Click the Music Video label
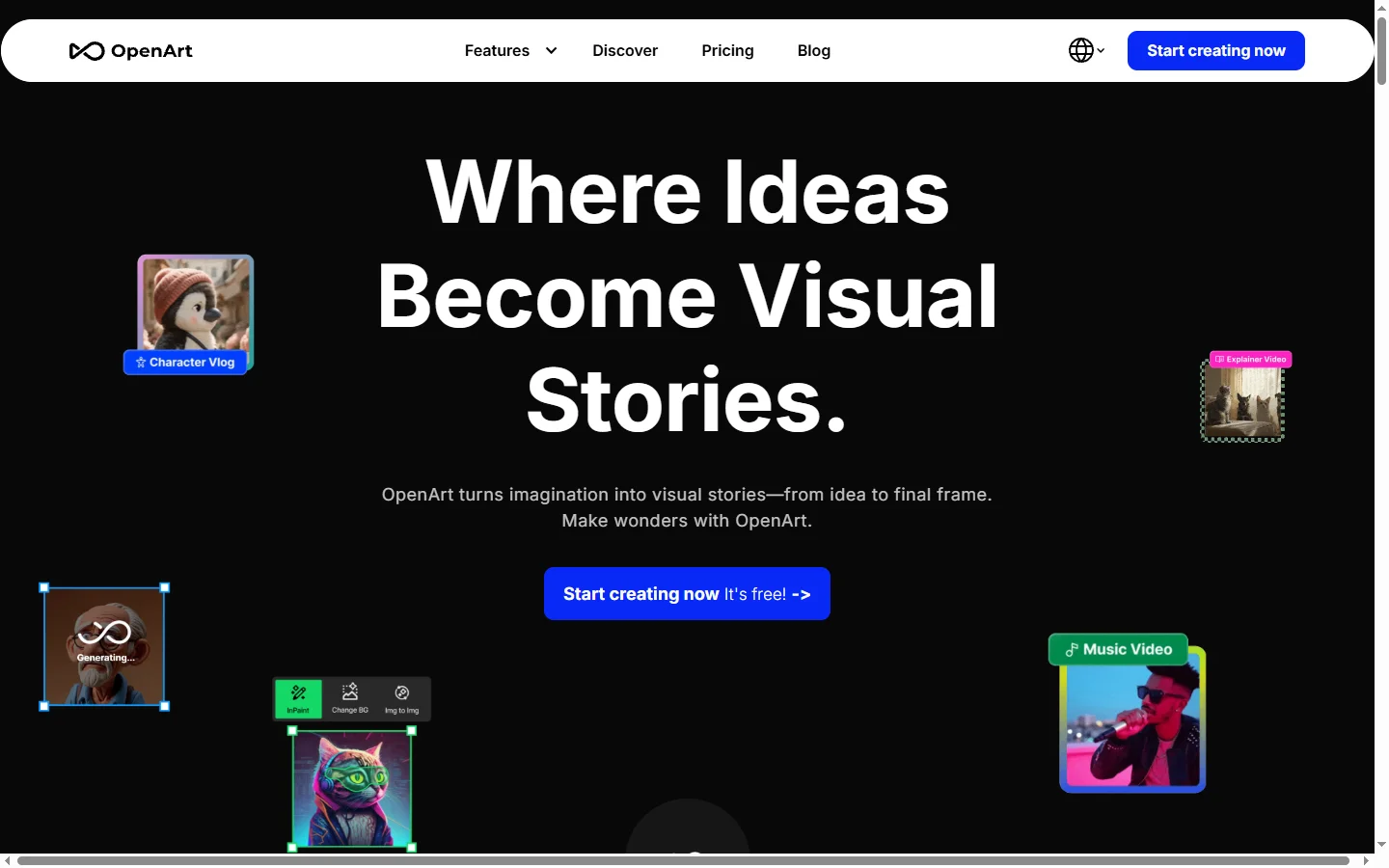The image size is (1389, 868). tap(1118, 649)
